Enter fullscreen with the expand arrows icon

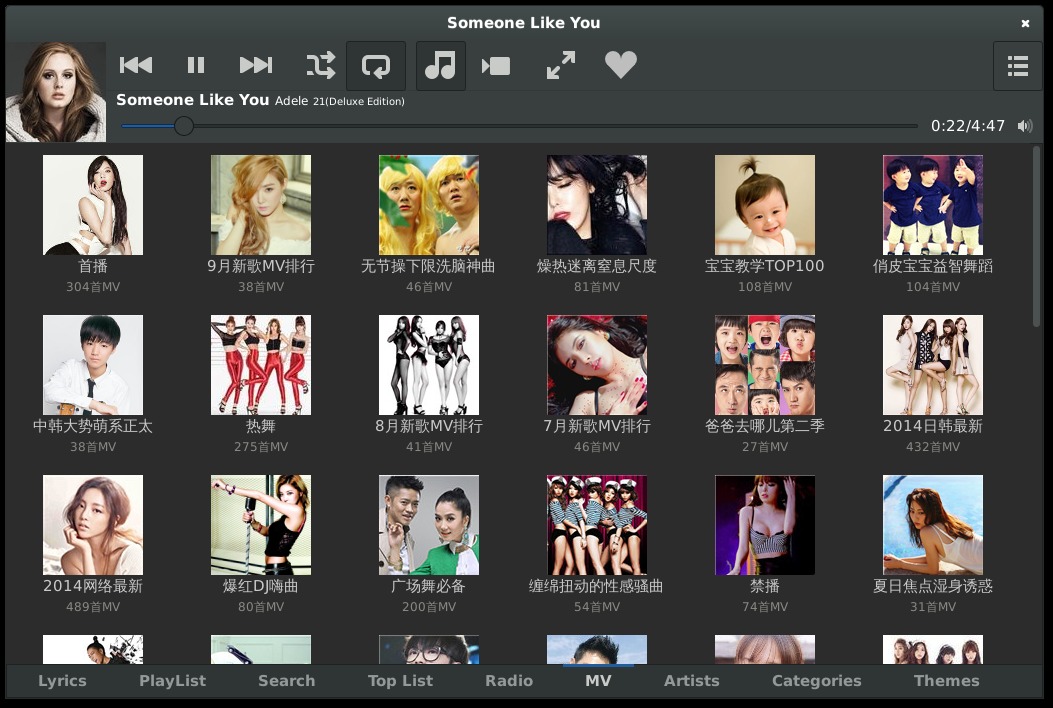point(561,65)
